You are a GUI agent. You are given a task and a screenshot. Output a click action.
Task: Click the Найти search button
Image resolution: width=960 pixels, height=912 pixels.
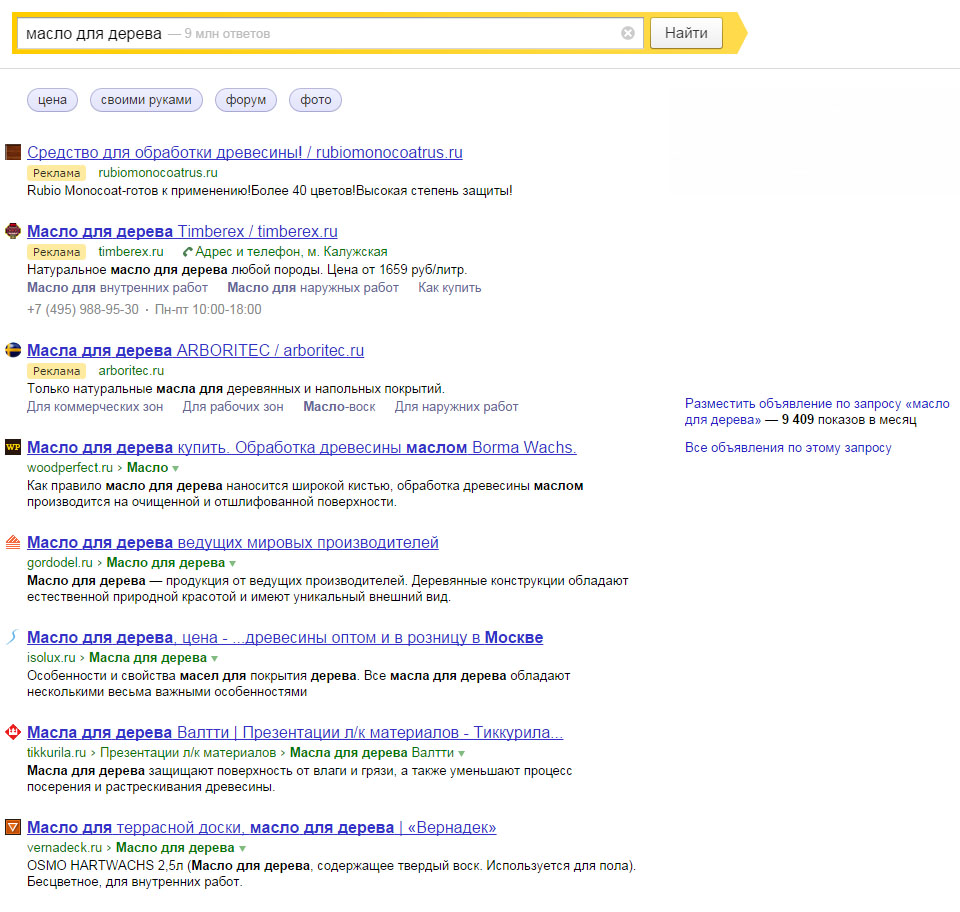686,33
